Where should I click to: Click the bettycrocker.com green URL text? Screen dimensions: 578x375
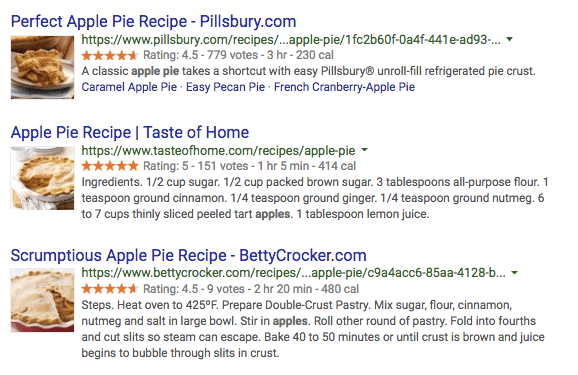pyautogui.click(x=293, y=273)
